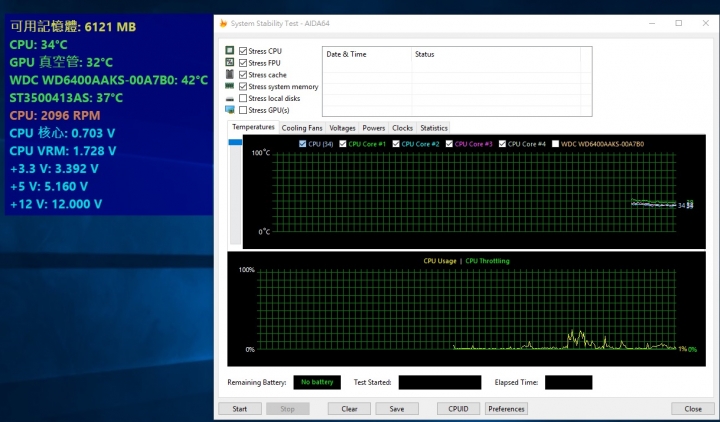The image size is (720, 422).
Task: Open the Powers tab
Action: tap(373, 128)
